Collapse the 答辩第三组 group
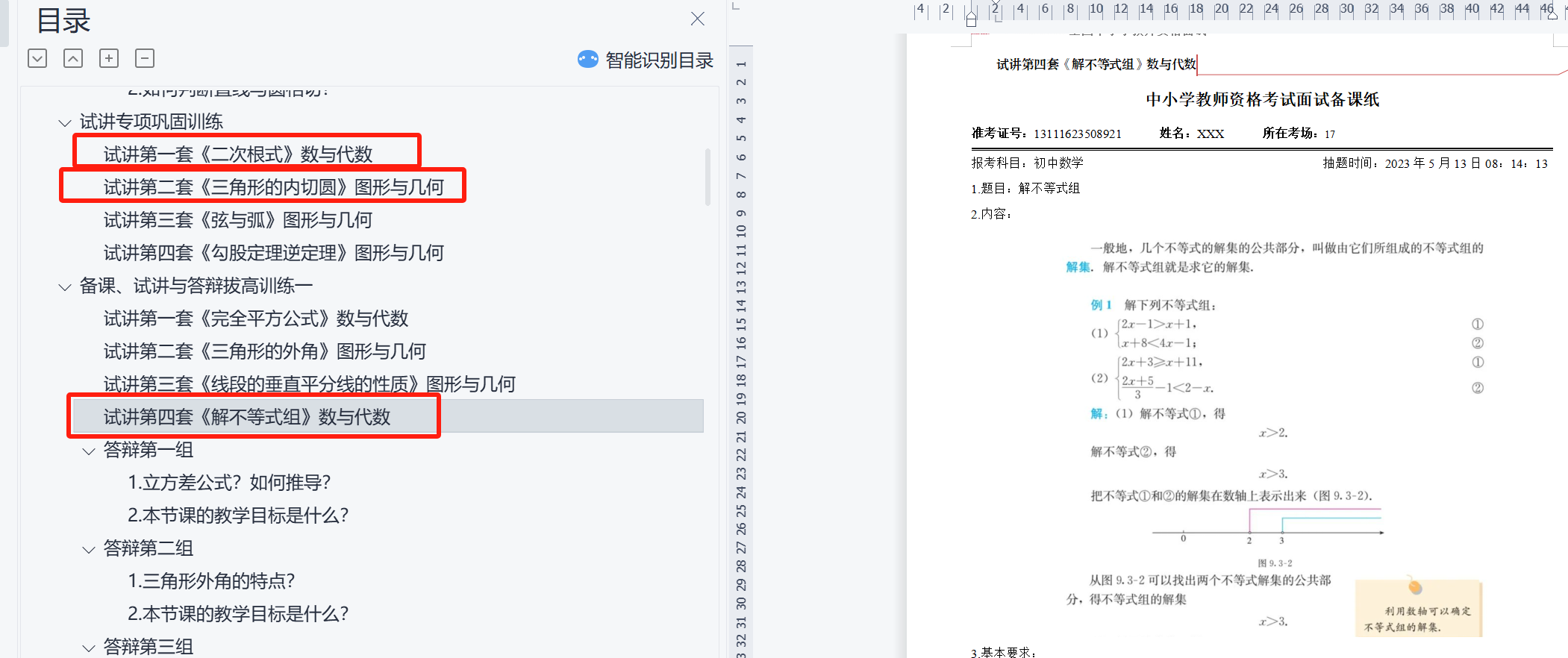The image size is (1568, 658). point(89,648)
